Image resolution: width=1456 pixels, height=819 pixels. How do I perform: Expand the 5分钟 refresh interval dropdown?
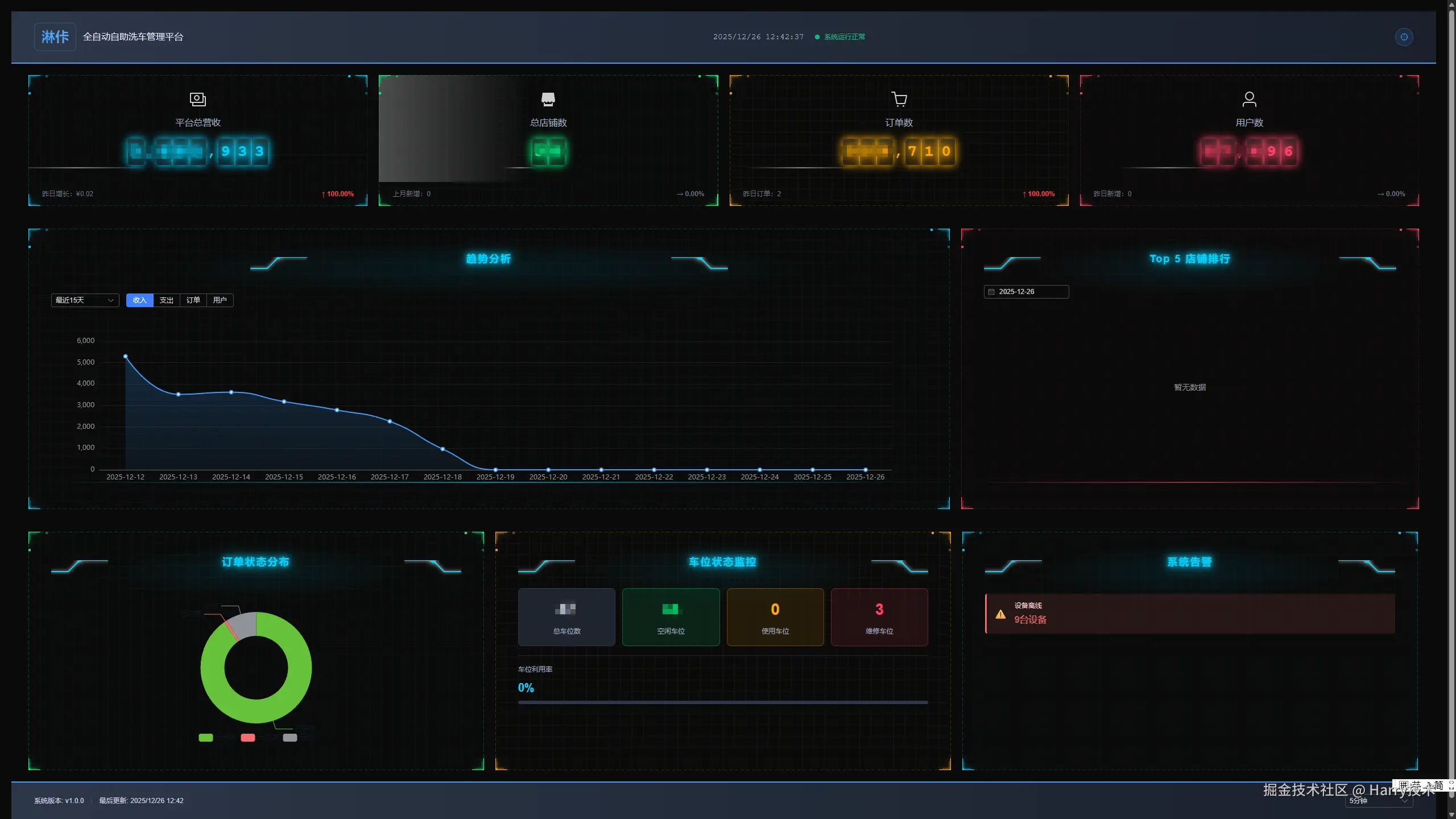(x=1378, y=801)
